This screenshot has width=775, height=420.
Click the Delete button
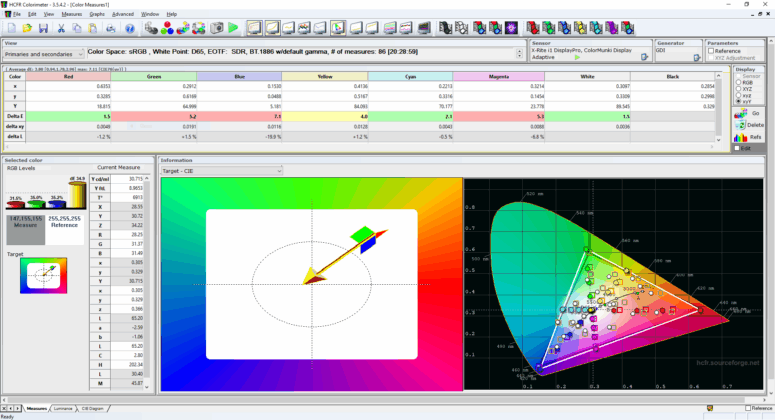click(x=749, y=125)
